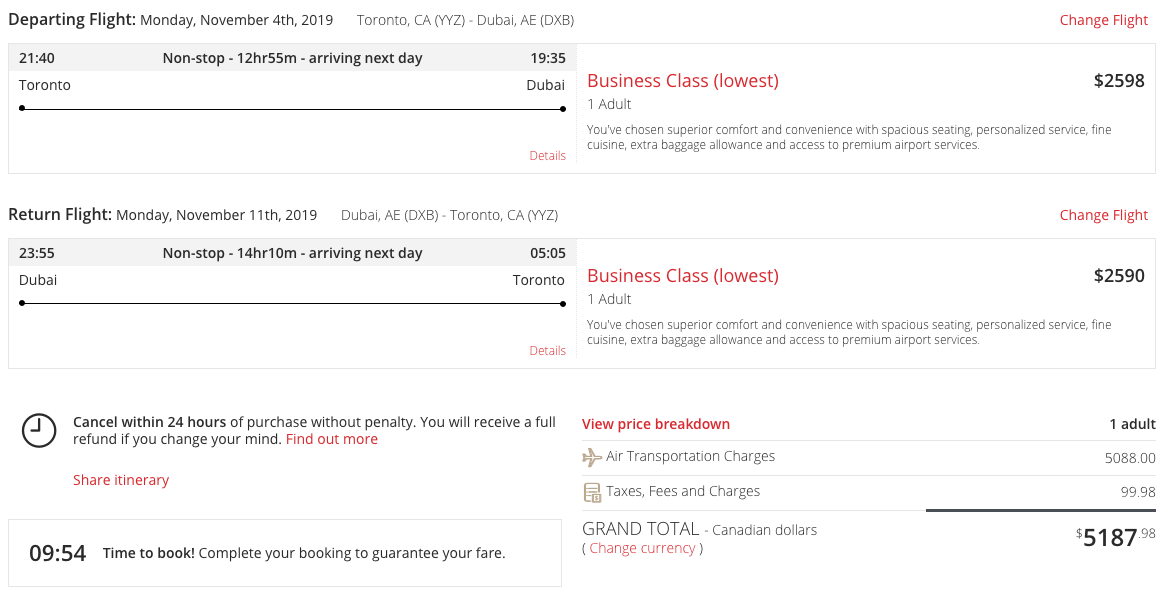Open Details for the Dubai to Toronto flight
1167x616 pixels.
click(x=547, y=351)
